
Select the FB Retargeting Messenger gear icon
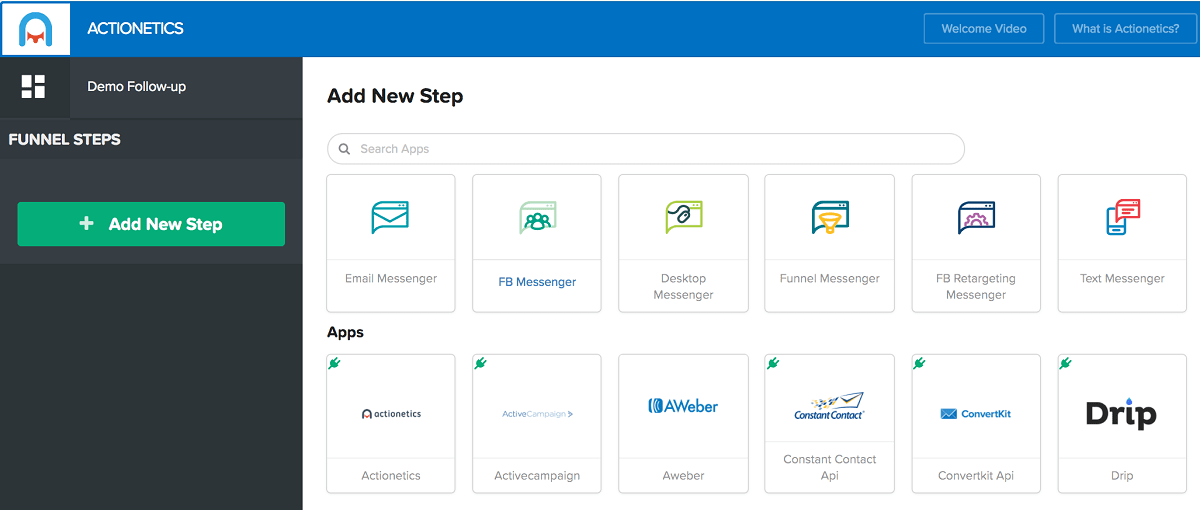tap(976, 217)
